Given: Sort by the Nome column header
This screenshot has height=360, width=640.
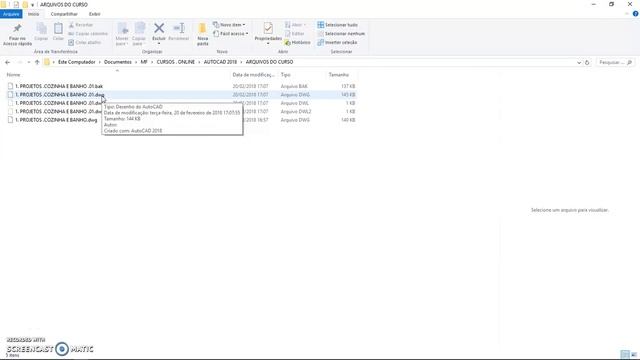Looking at the screenshot, I should [13, 75].
